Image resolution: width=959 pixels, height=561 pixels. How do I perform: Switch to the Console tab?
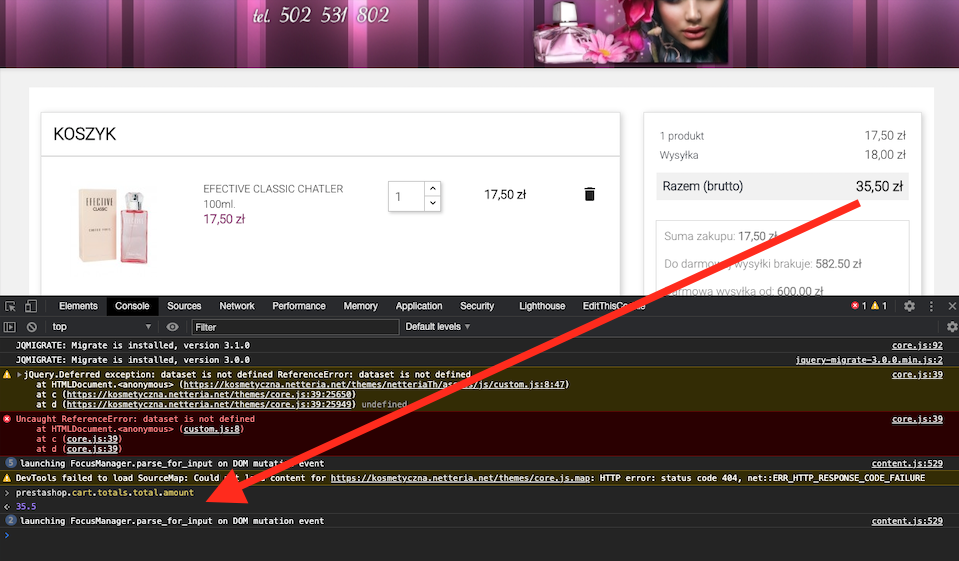pos(132,306)
